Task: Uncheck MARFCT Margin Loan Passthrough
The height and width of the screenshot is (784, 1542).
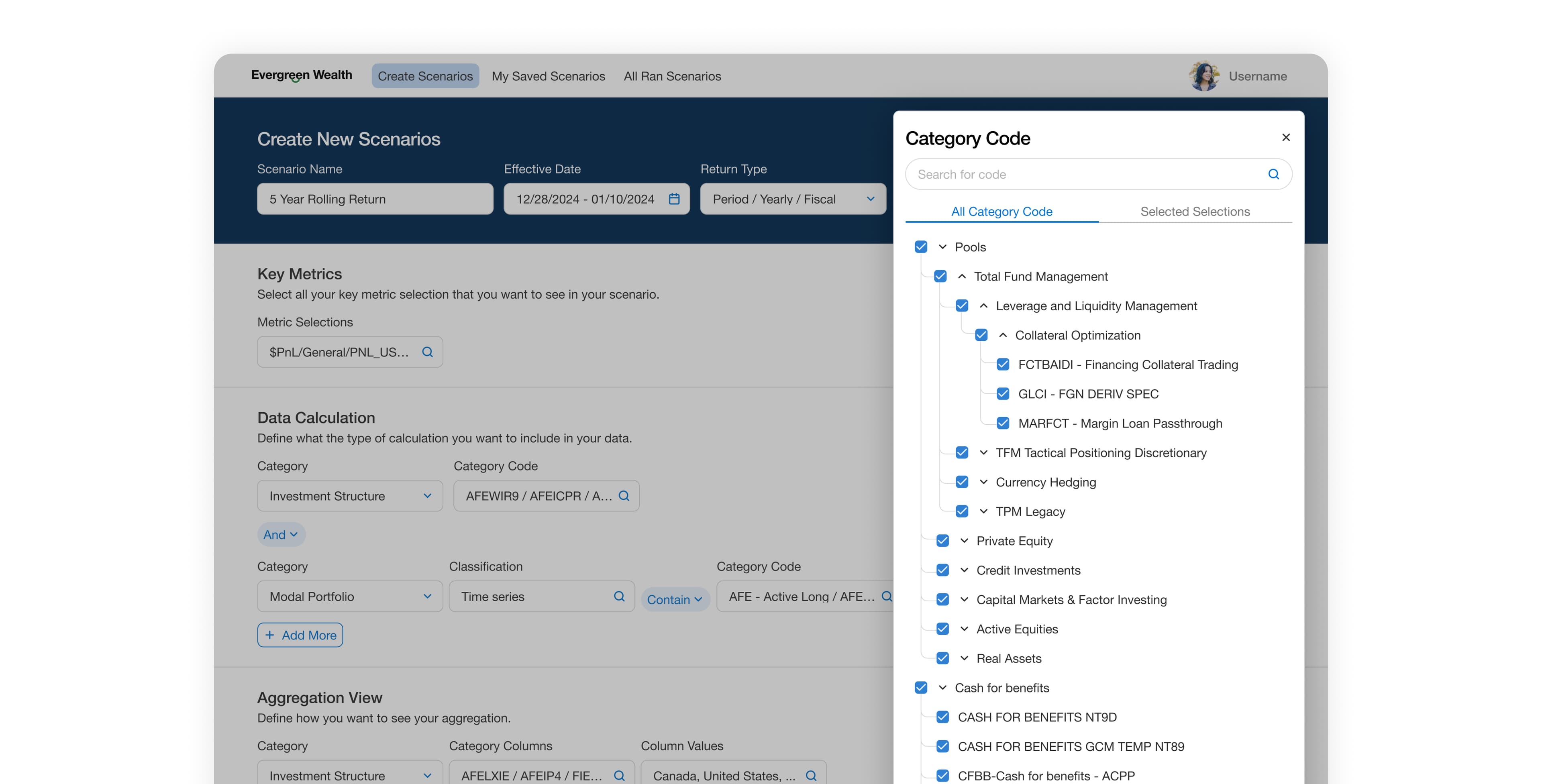Action: 1003,423
